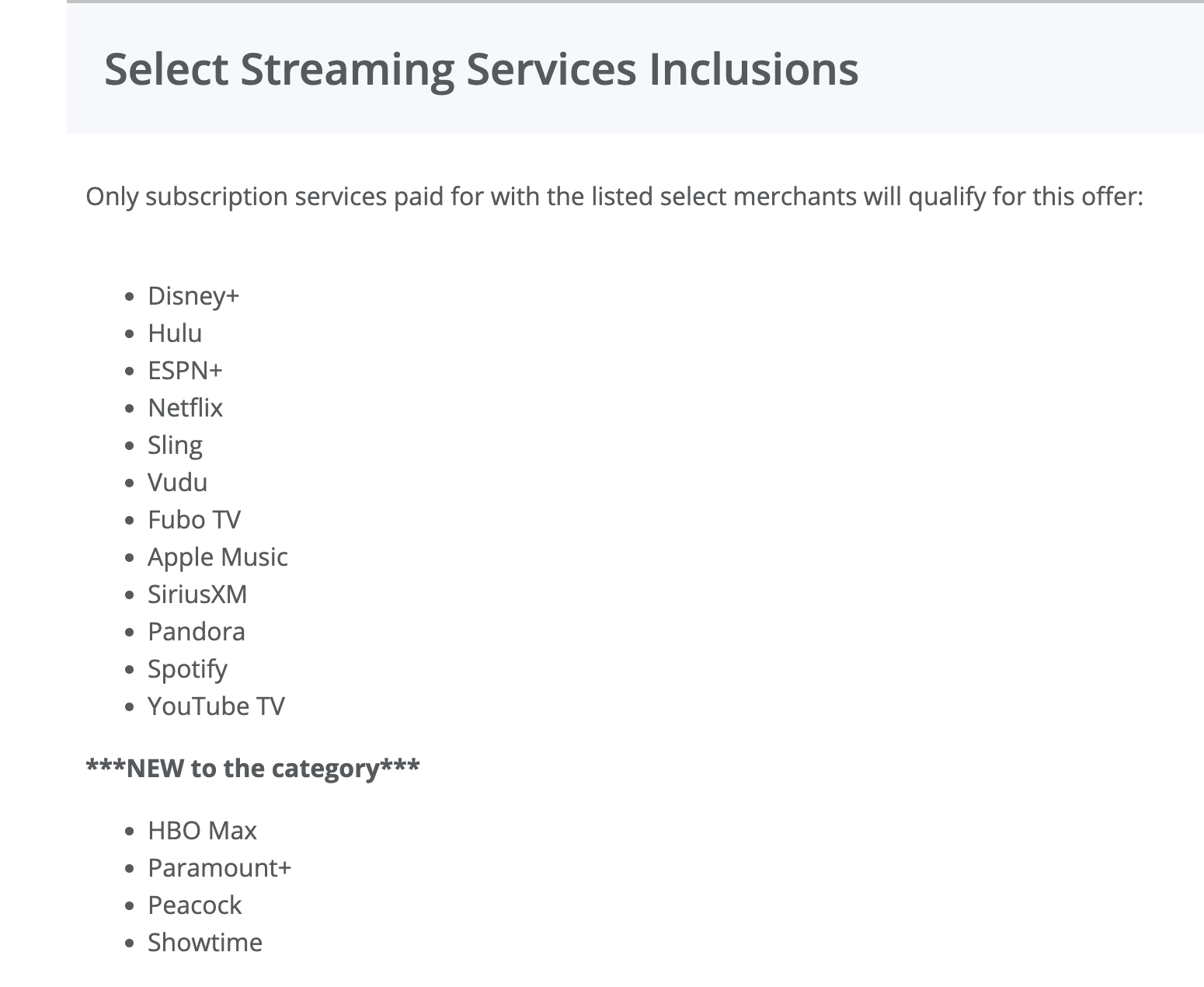Click the bullet point beside Disney+

[130, 297]
